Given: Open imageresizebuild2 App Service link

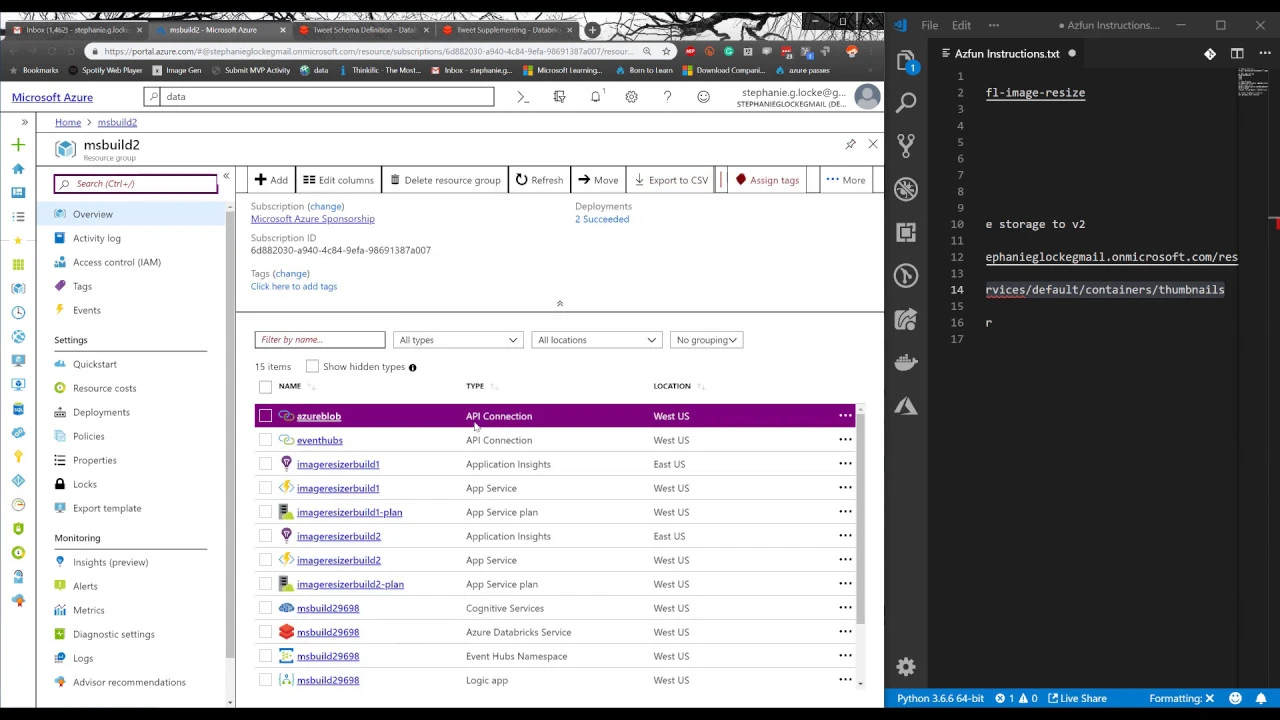Looking at the screenshot, I should tap(338, 560).
